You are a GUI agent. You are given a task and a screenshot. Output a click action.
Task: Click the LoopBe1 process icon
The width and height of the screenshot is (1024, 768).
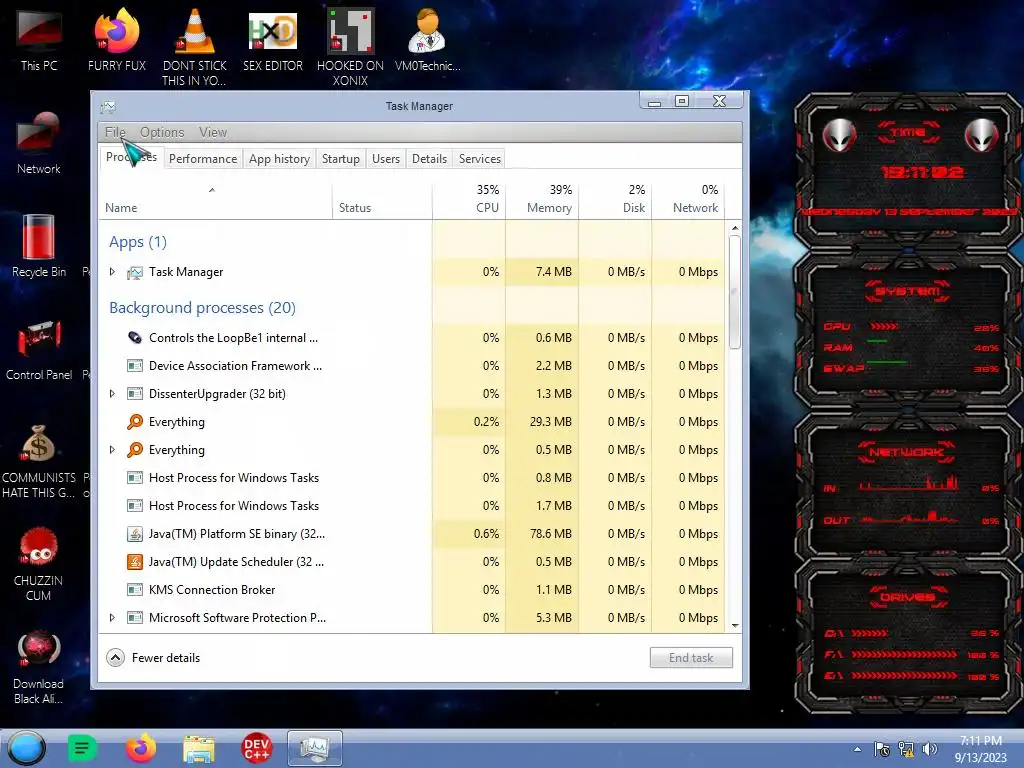[135, 338]
